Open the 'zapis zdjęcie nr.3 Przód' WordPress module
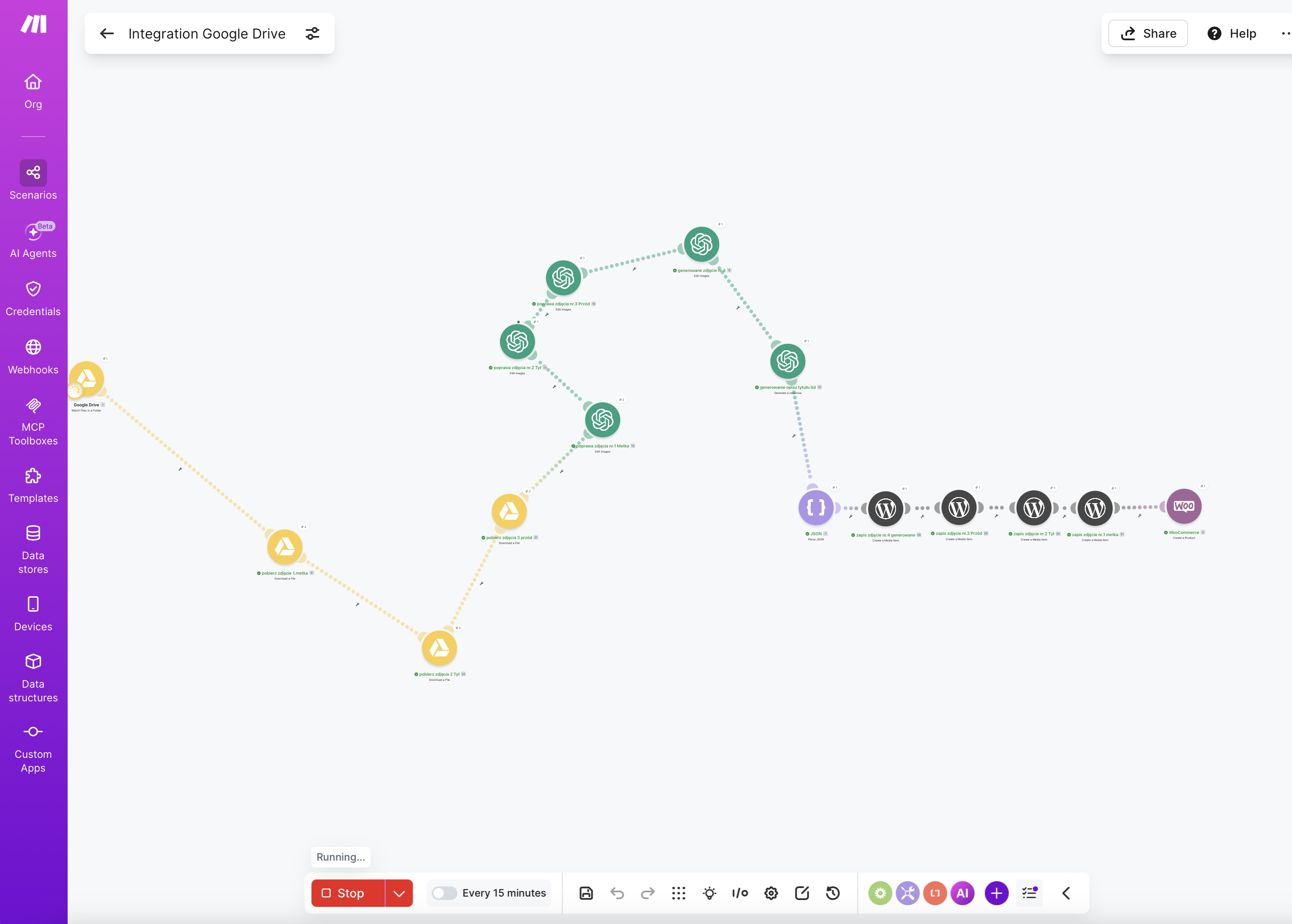The image size is (1292, 924). click(x=959, y=507)
